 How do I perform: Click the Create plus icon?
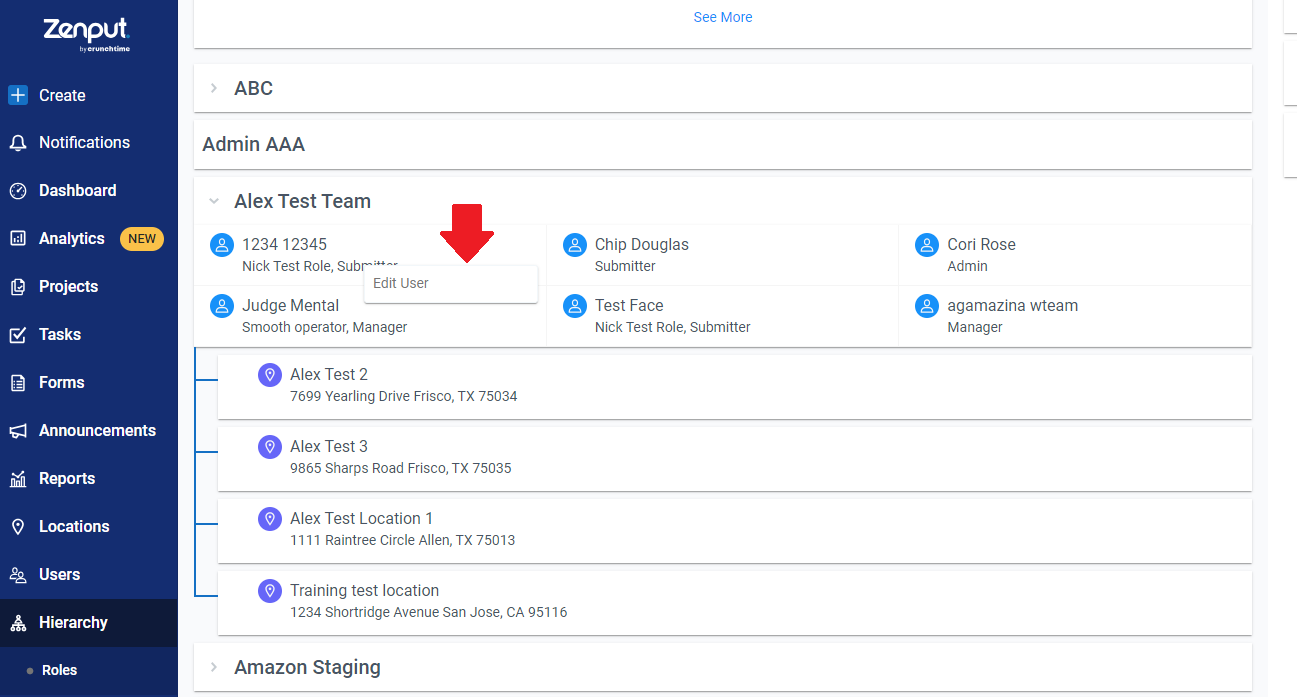18,95
